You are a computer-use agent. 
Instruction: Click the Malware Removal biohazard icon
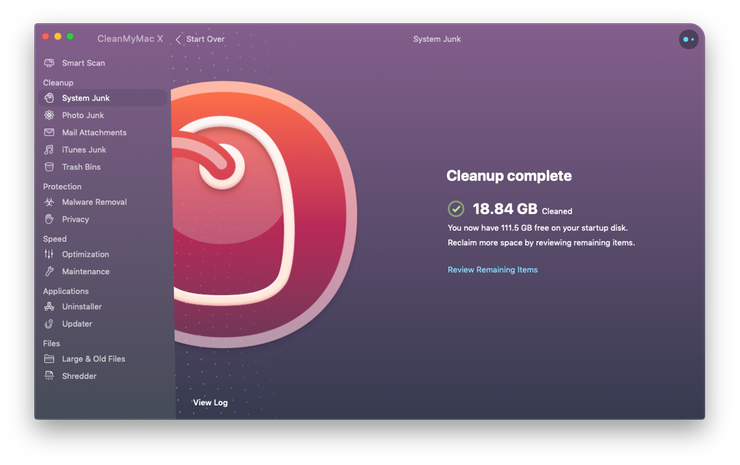(49, 202)
